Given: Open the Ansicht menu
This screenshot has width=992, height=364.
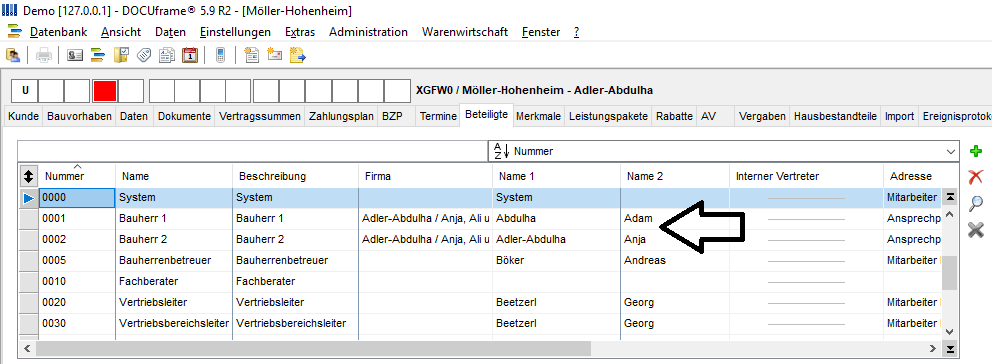Looking at the screenshot, I should tap(121, 32).
